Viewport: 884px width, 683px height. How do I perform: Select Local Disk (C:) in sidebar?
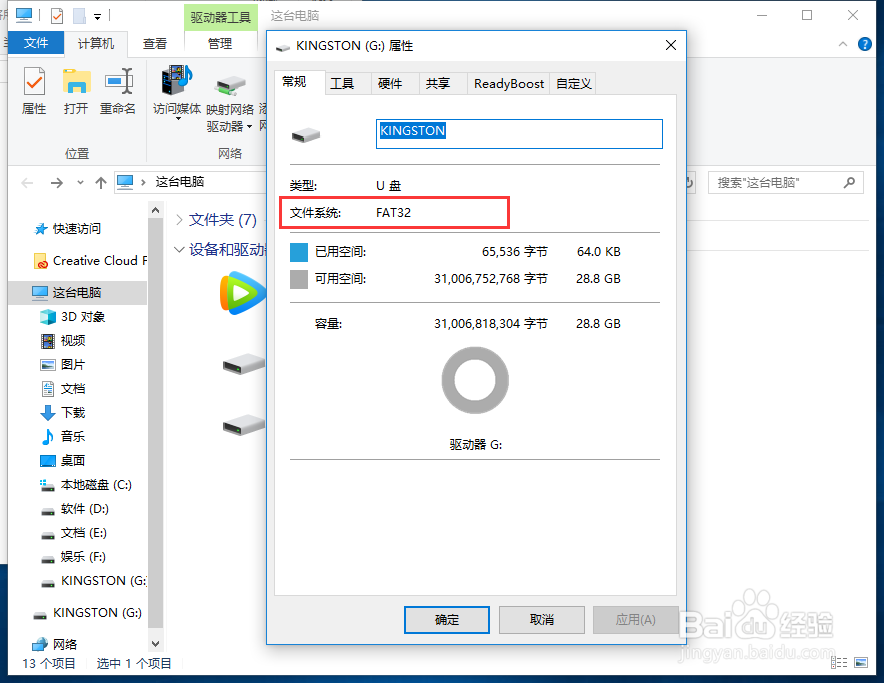[86, 484]
